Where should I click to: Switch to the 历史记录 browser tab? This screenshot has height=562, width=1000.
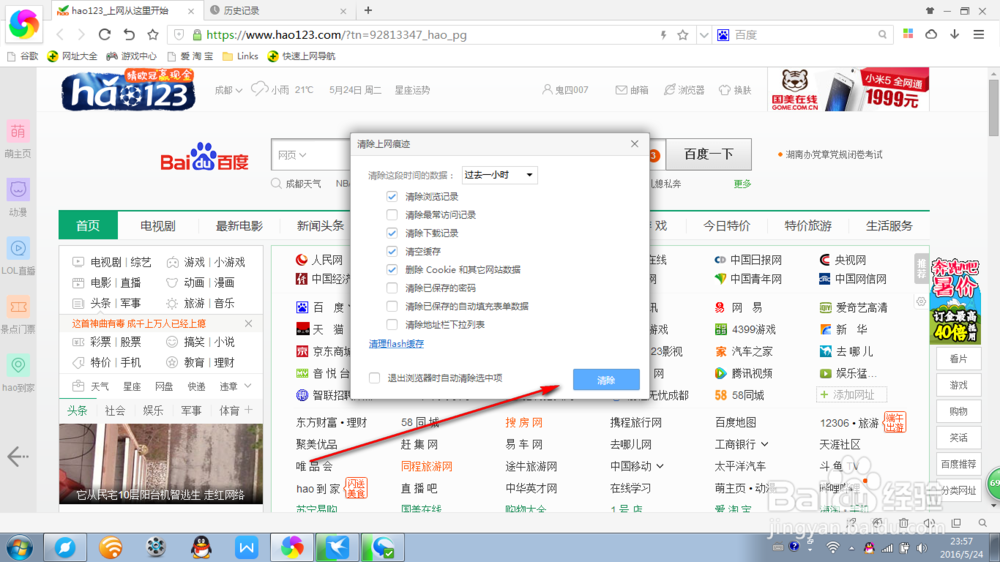pyautogui.click(x=278, y=10)
